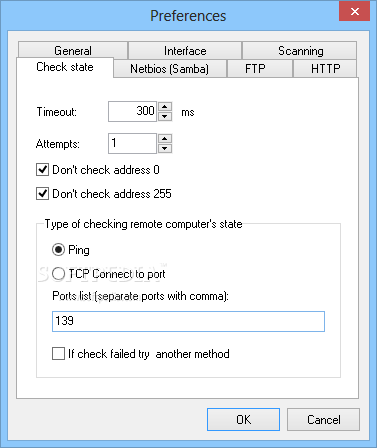Click the Preferences window title
377x448 pixels.
click(x=188, y=16)
